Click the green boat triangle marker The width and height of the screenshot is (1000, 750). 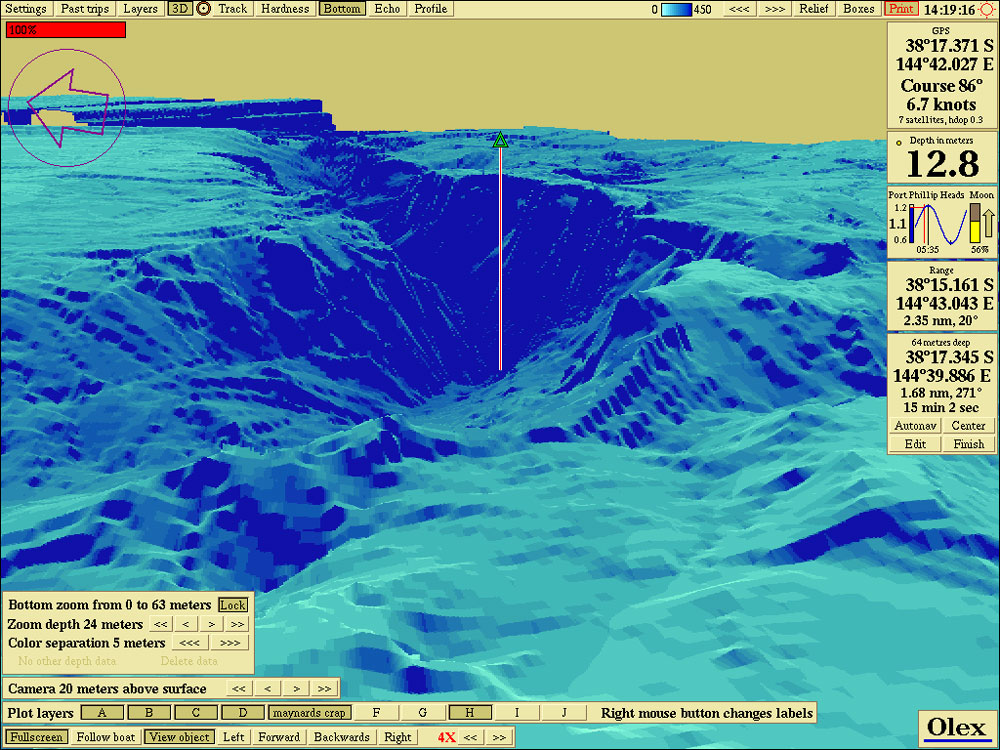point(501,140)
